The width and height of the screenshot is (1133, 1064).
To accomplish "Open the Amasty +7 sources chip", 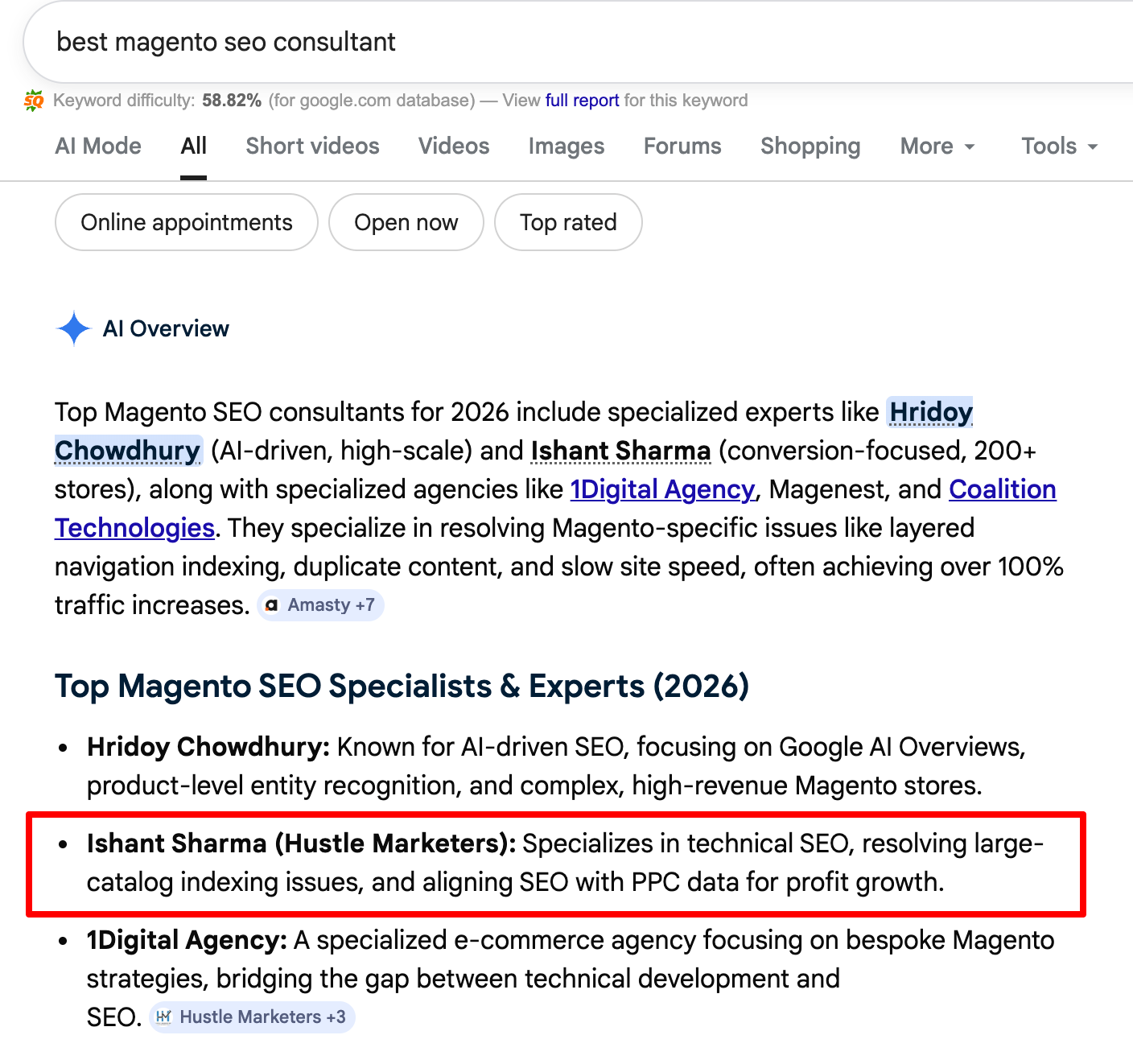I will (320, 605).
